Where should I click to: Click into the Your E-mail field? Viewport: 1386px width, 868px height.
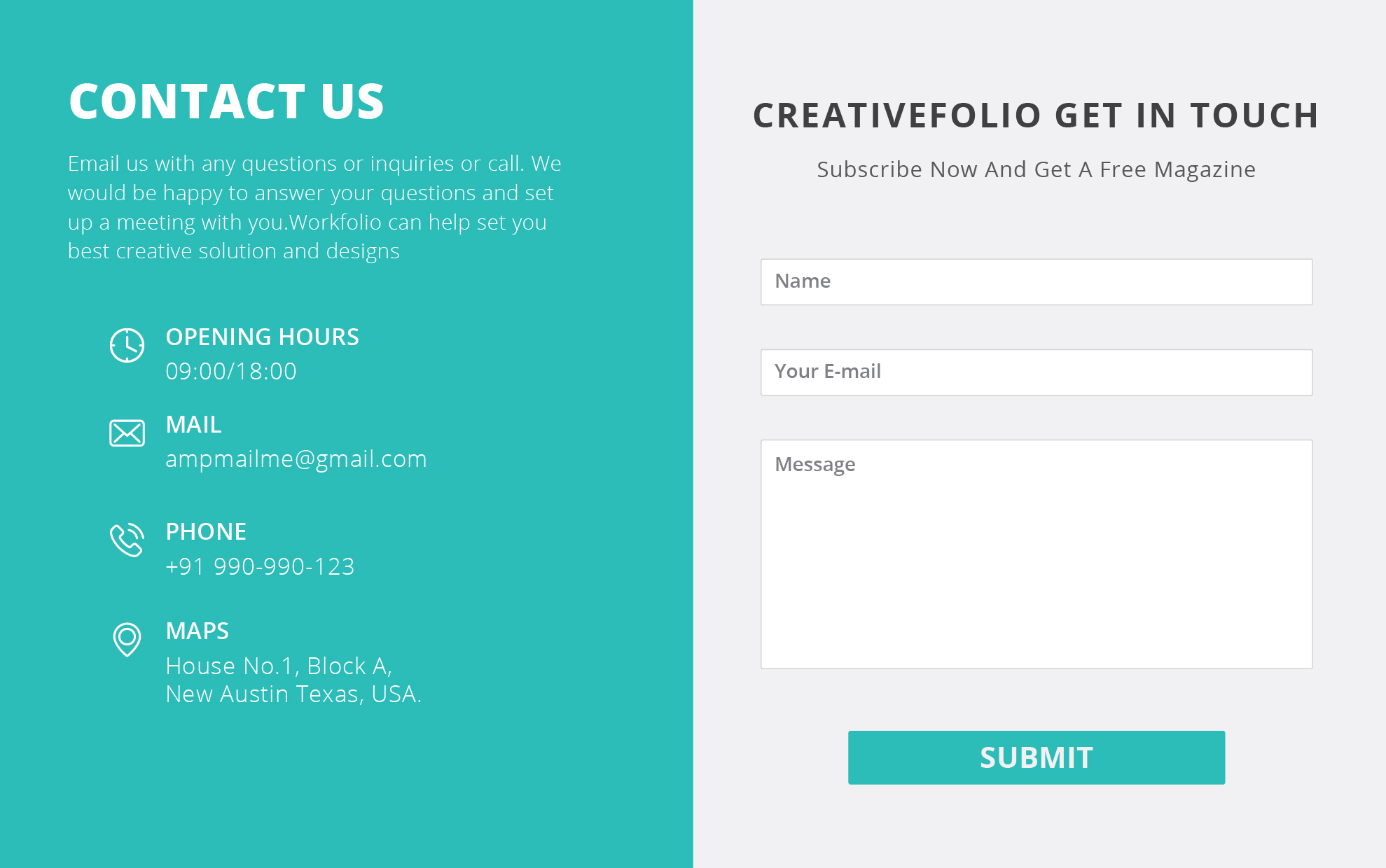[x=1036, y=372]
